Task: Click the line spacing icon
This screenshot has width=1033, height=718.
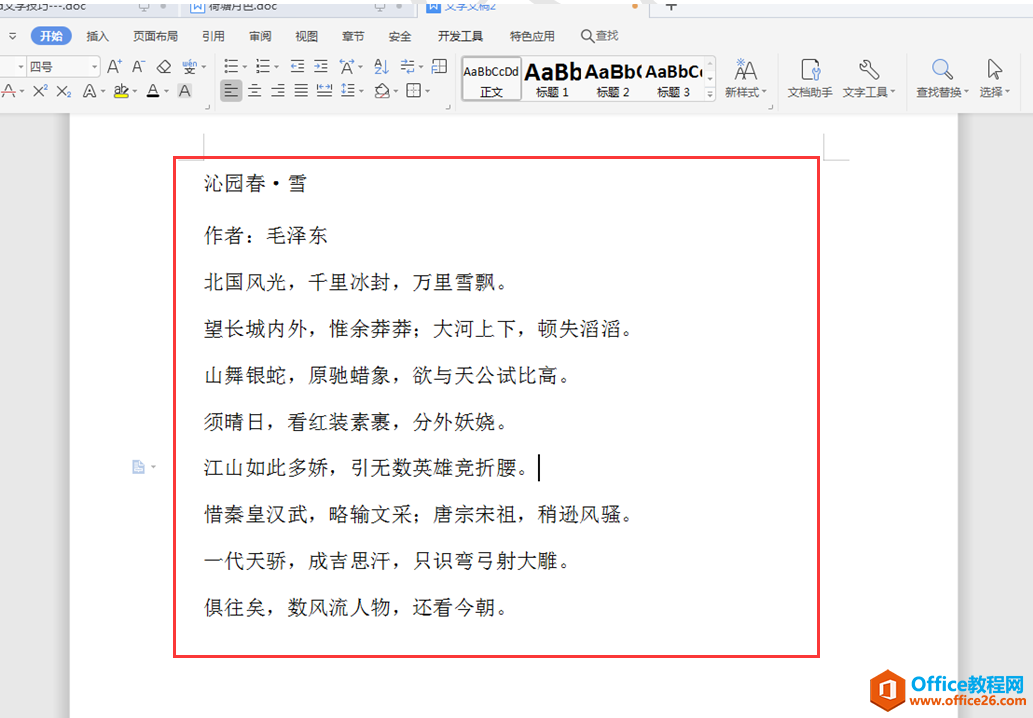Action: (x=348, y=91)
